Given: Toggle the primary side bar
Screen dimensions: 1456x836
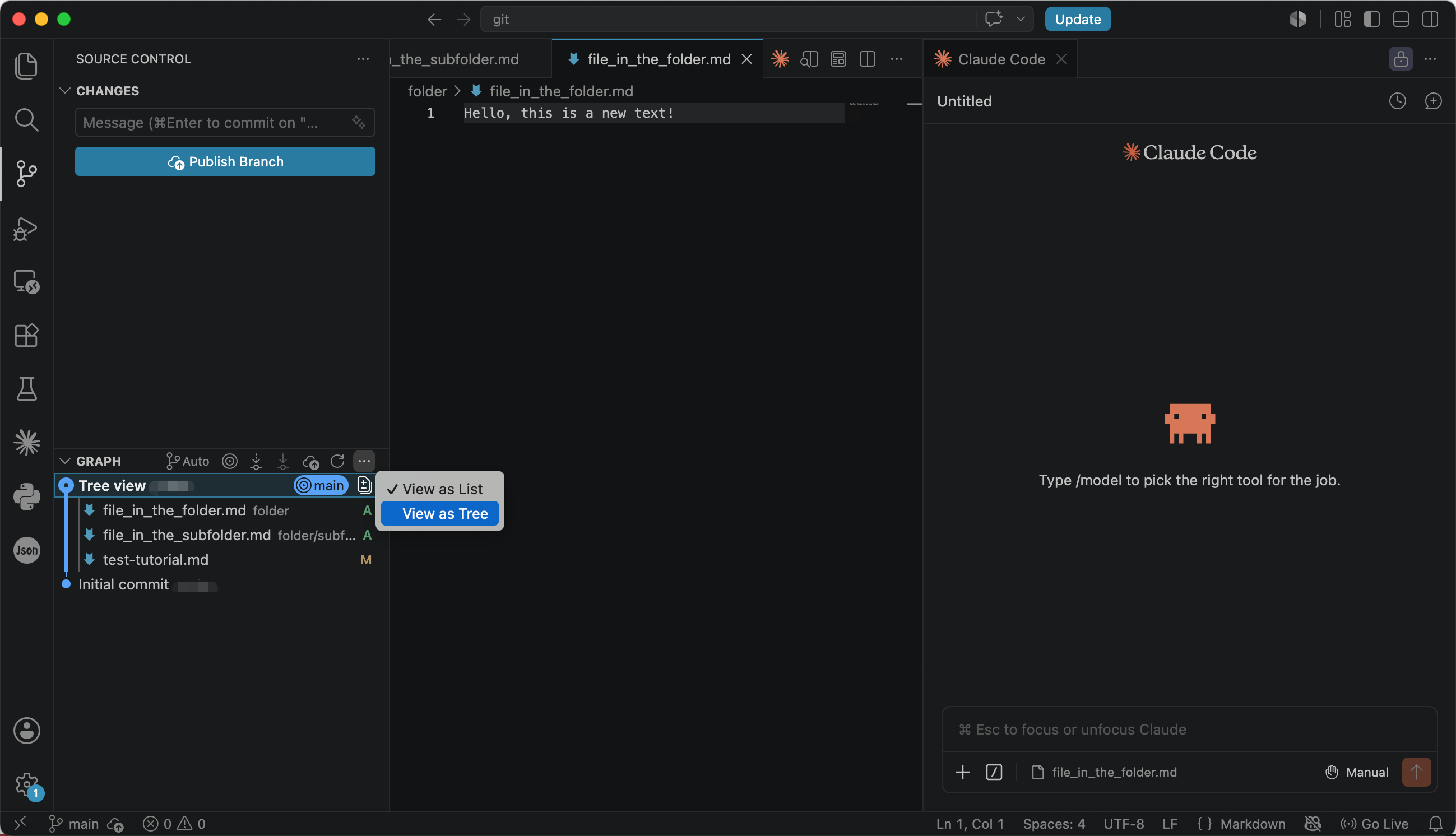Looking at the screenshot, I should point(1372,20).
